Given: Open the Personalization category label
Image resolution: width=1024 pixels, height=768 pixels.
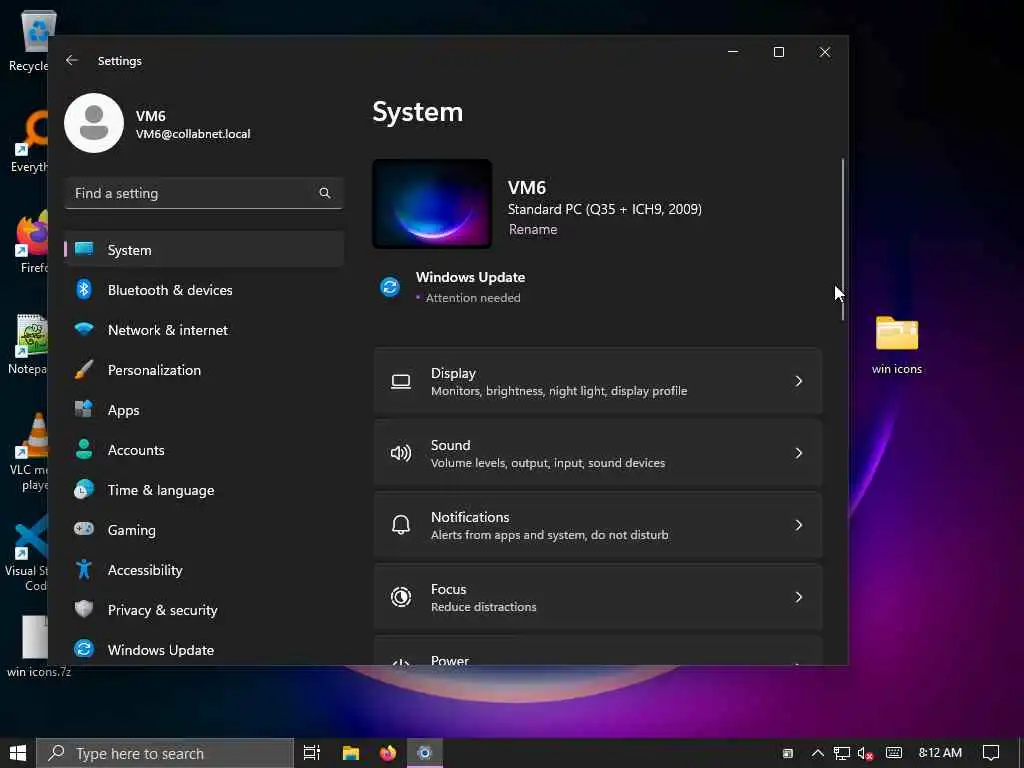Looking at the screenshot, I should pos(154,370).
